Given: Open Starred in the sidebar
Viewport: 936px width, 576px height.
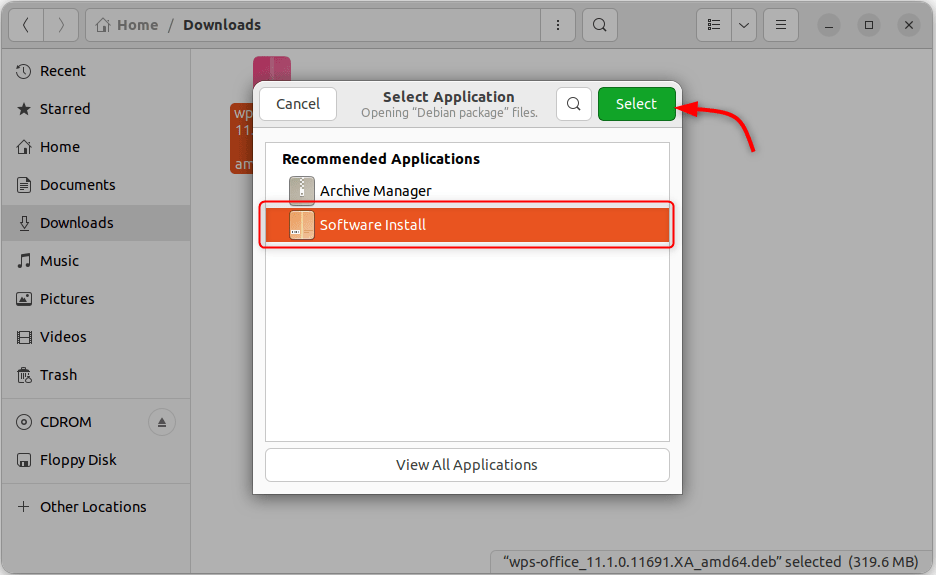Looking at the screenshot, I should [x=96, y=109].
